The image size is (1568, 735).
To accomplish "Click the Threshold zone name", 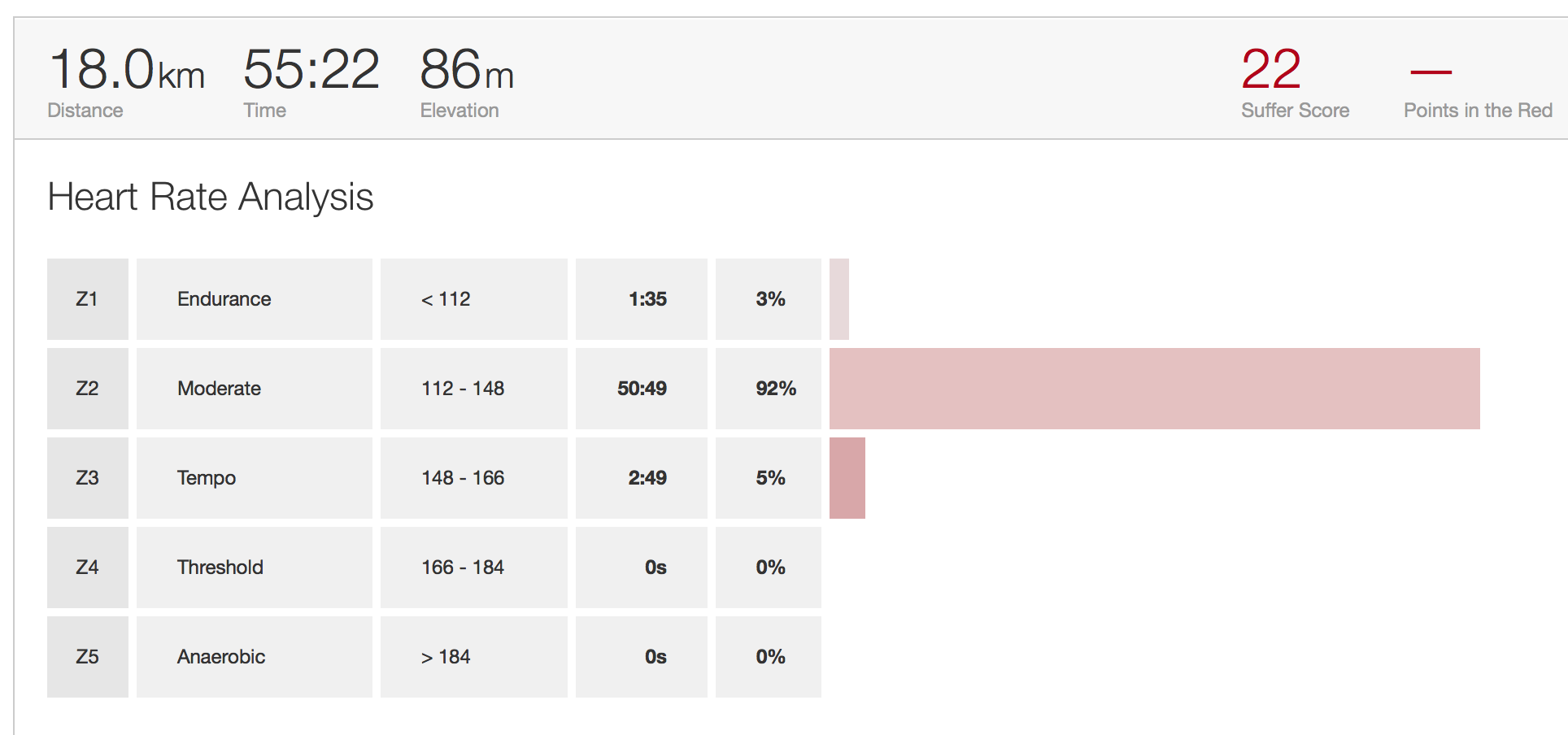I will pyautogui.click(x=220, y=568).
